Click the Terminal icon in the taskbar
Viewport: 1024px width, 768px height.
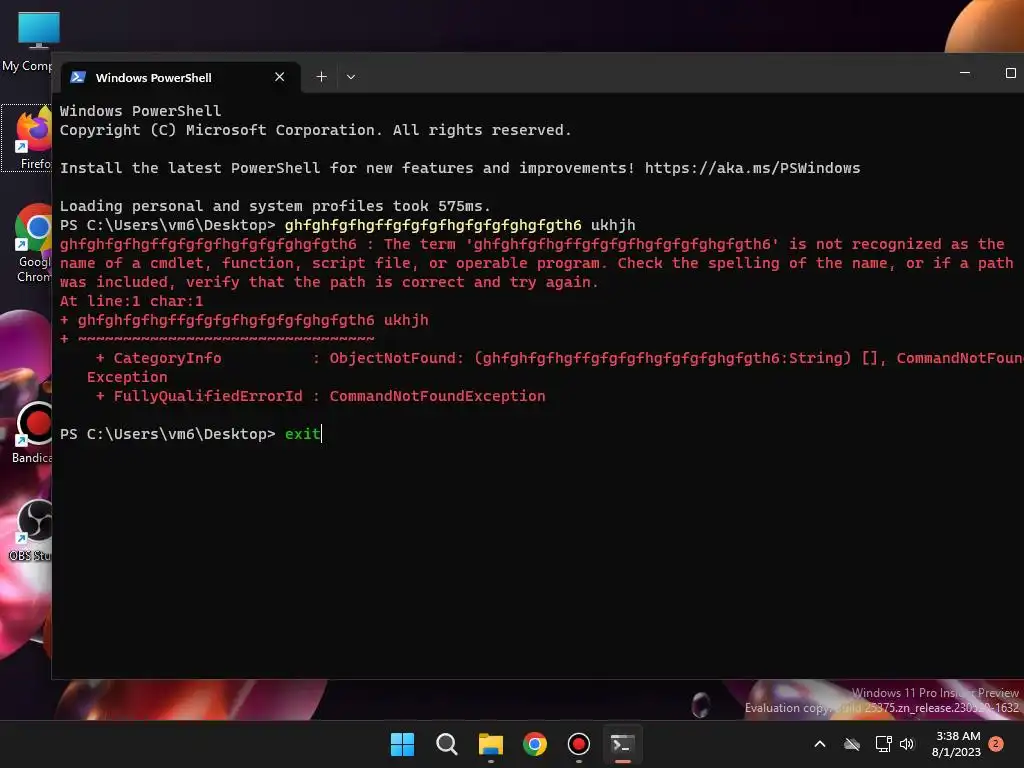[622, 744]
